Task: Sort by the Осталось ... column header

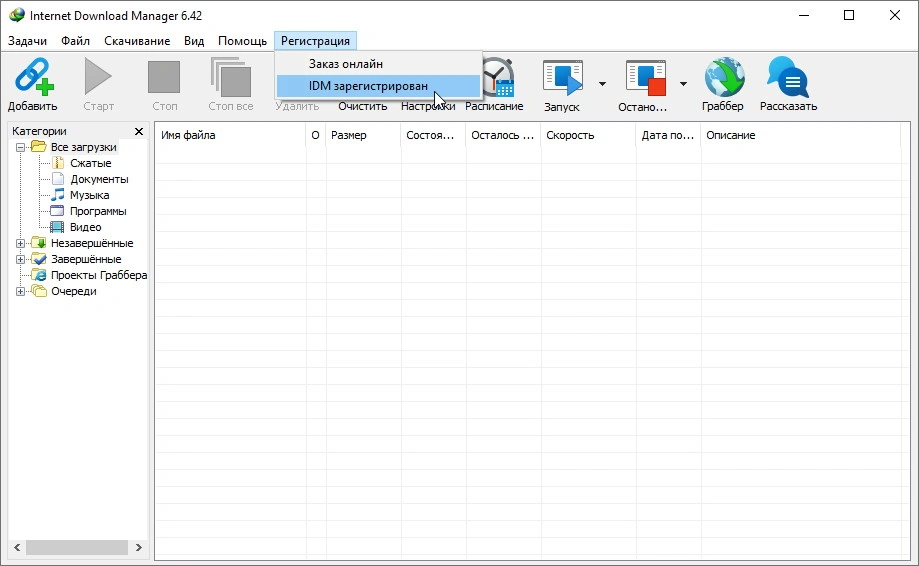Action: (503, 135)
